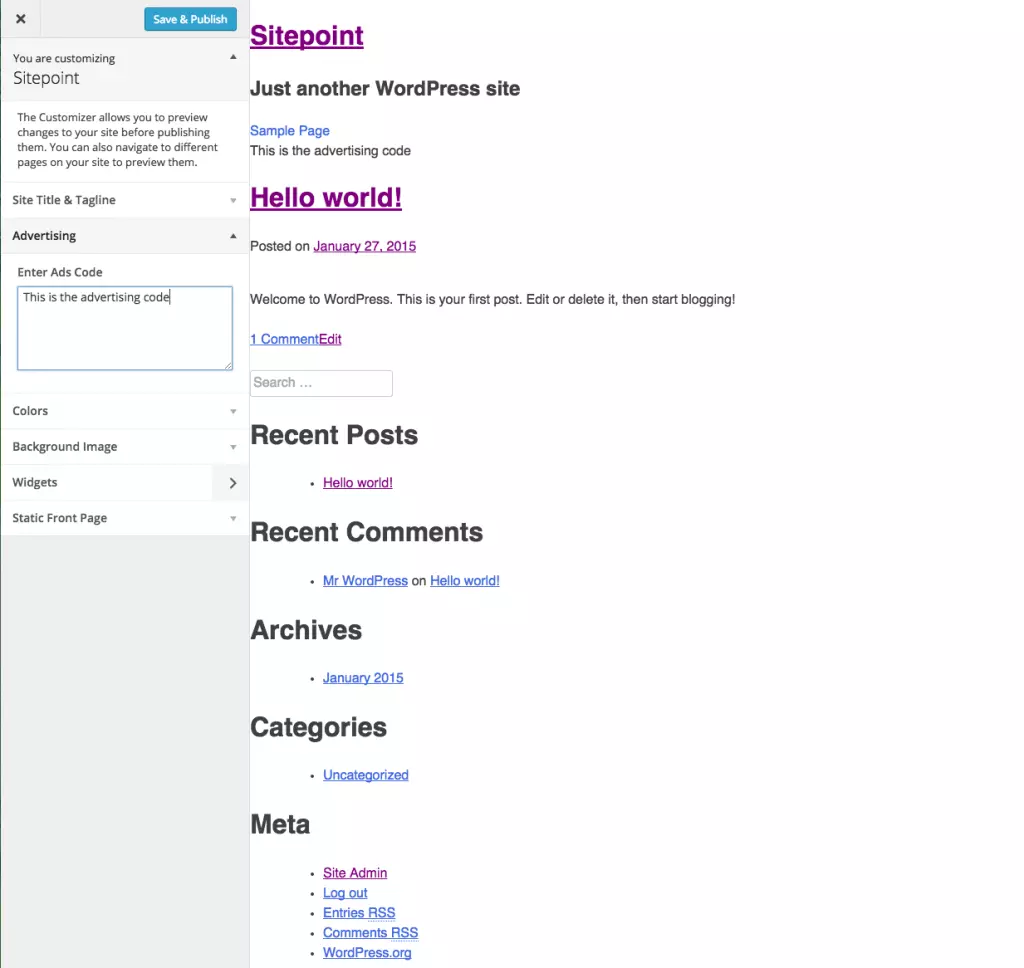Click the Save & Publish button

190,18
